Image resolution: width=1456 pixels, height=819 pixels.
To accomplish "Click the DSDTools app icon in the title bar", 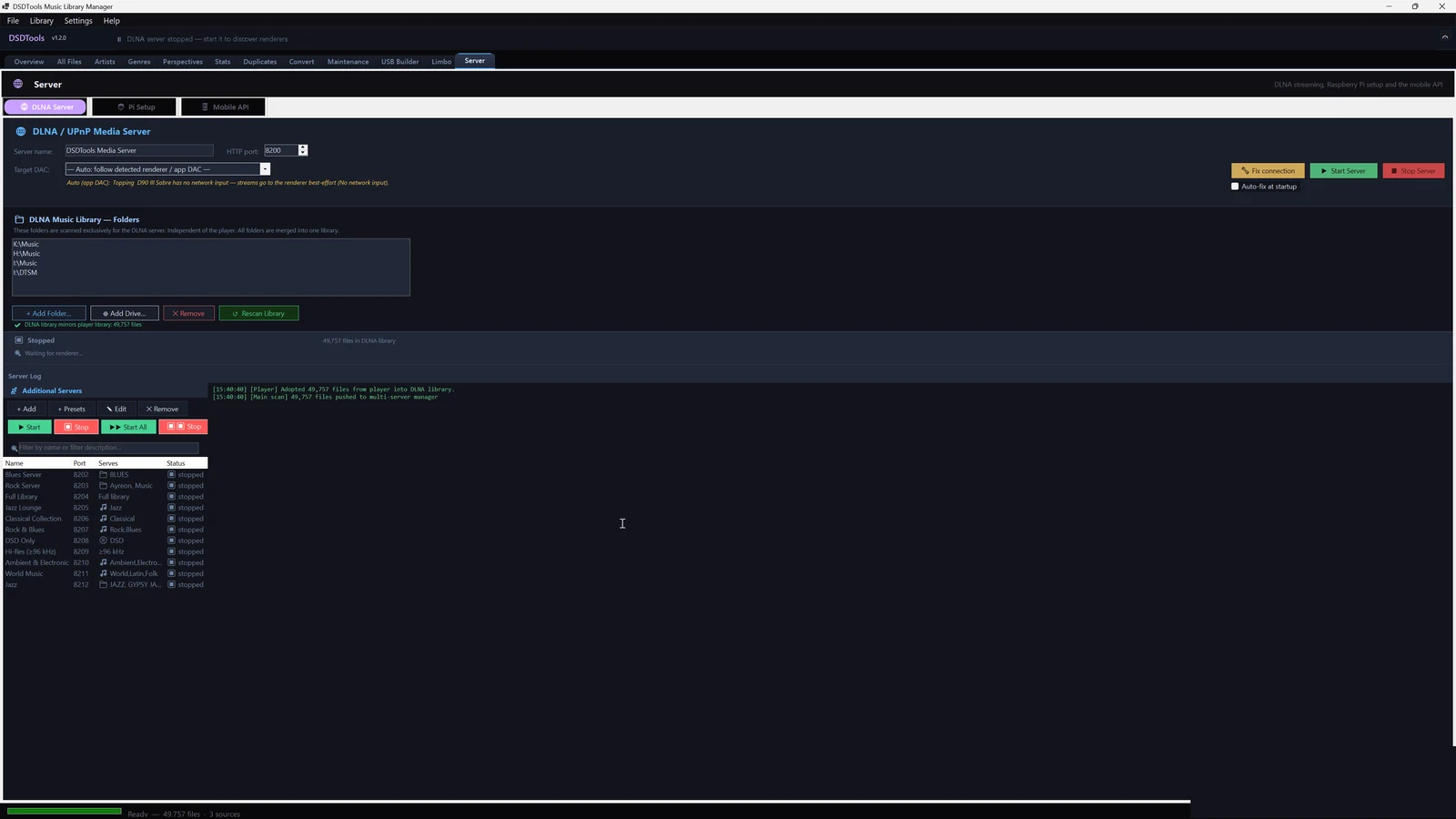I will click(6, 6).
